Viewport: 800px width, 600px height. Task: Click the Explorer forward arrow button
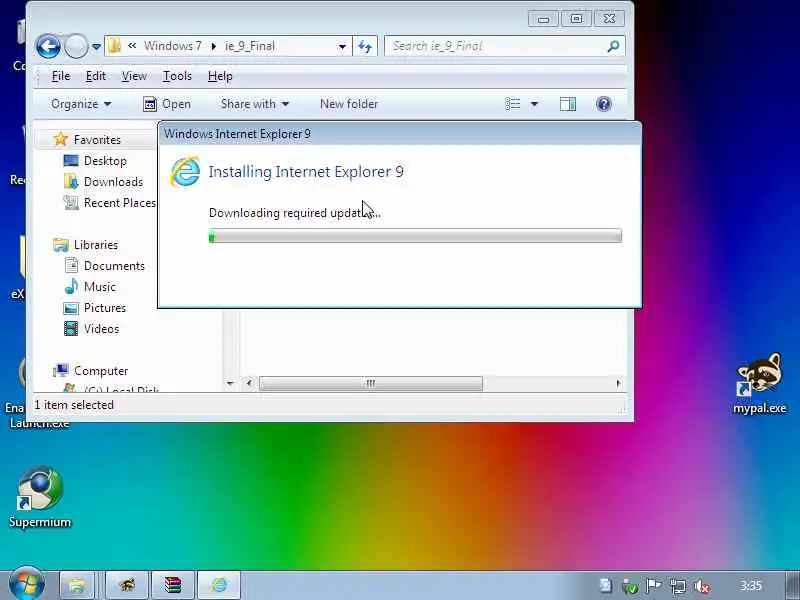(77, 46)
